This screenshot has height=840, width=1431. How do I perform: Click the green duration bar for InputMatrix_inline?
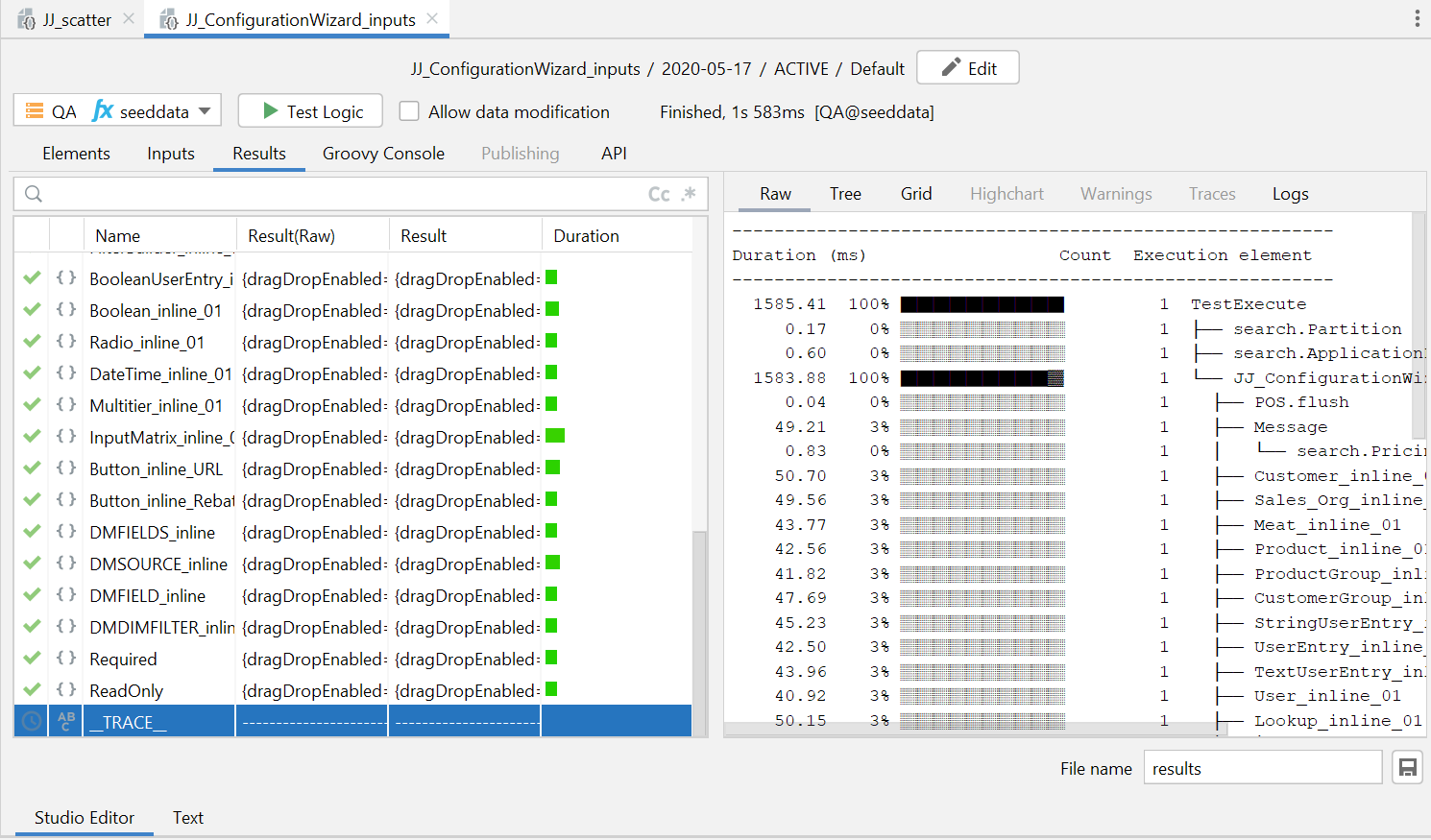click(555, 437)
